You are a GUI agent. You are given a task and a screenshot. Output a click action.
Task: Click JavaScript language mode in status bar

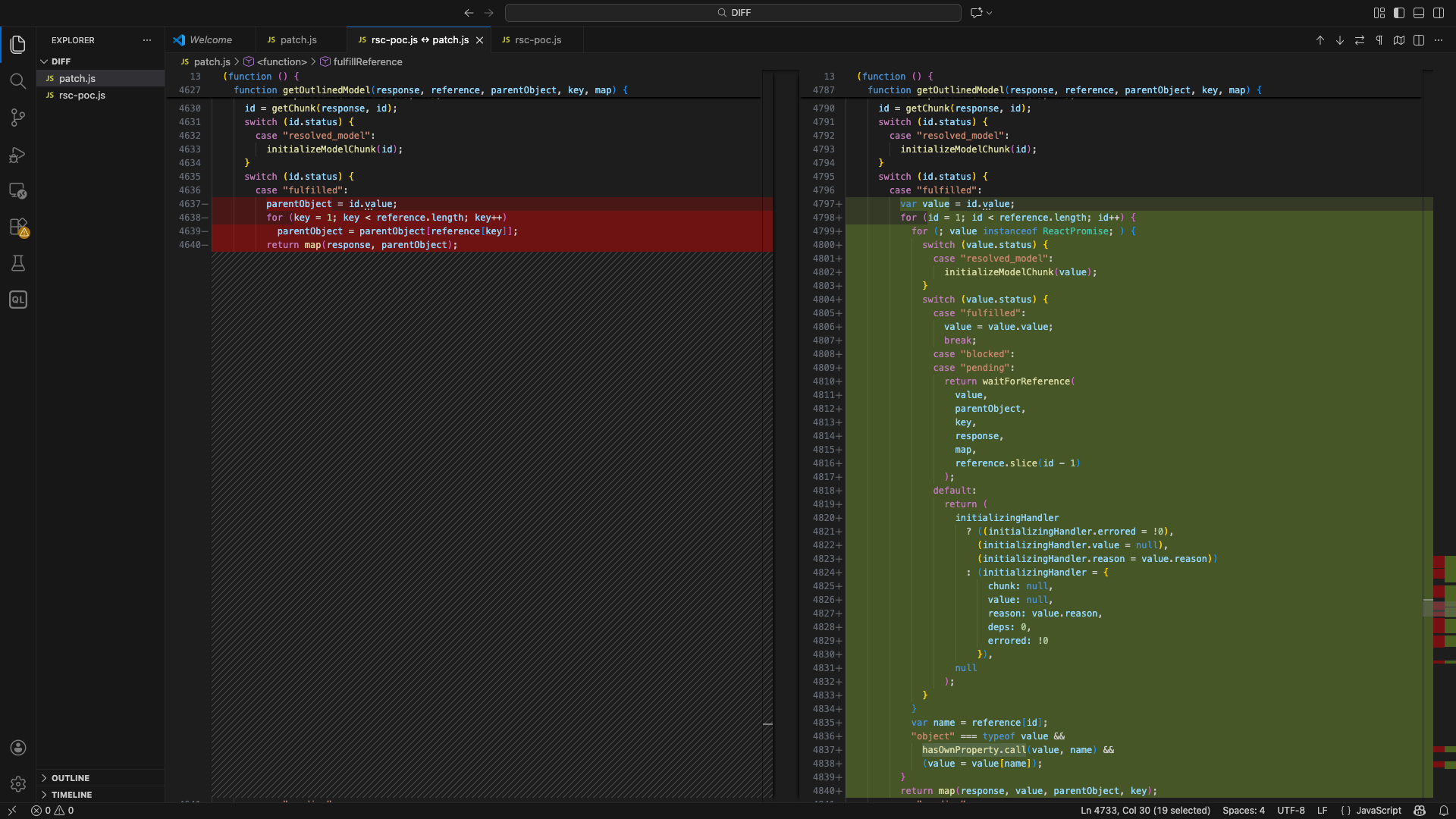point(1378,811)
